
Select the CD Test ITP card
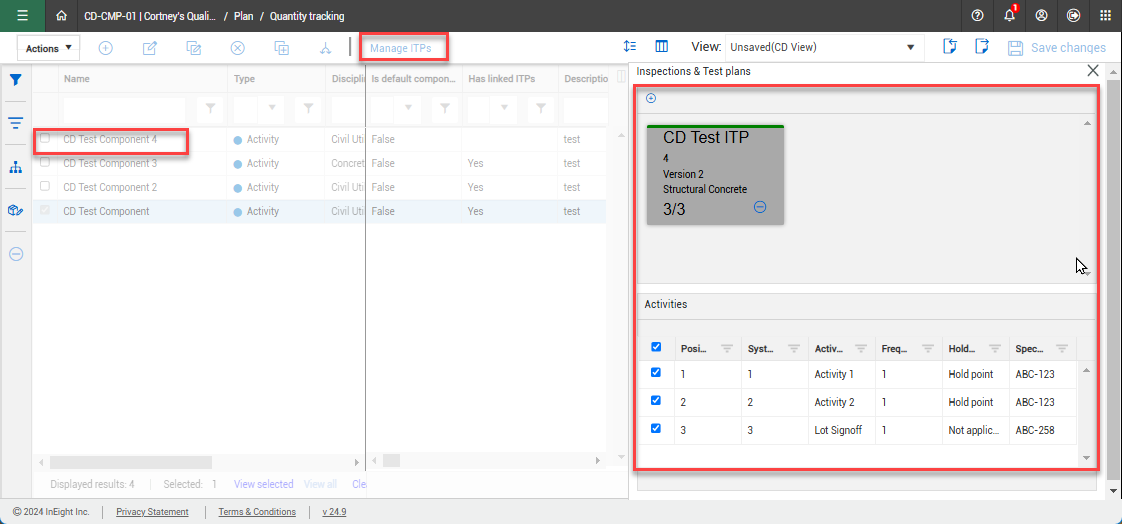click(x=715, y=175)
